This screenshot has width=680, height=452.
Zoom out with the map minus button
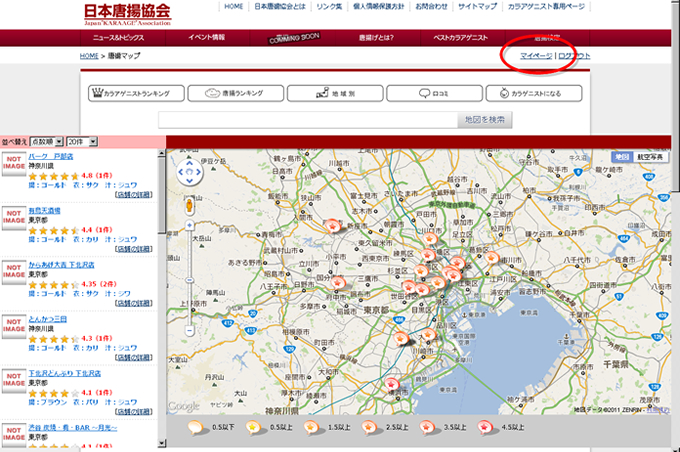[190, 331]
